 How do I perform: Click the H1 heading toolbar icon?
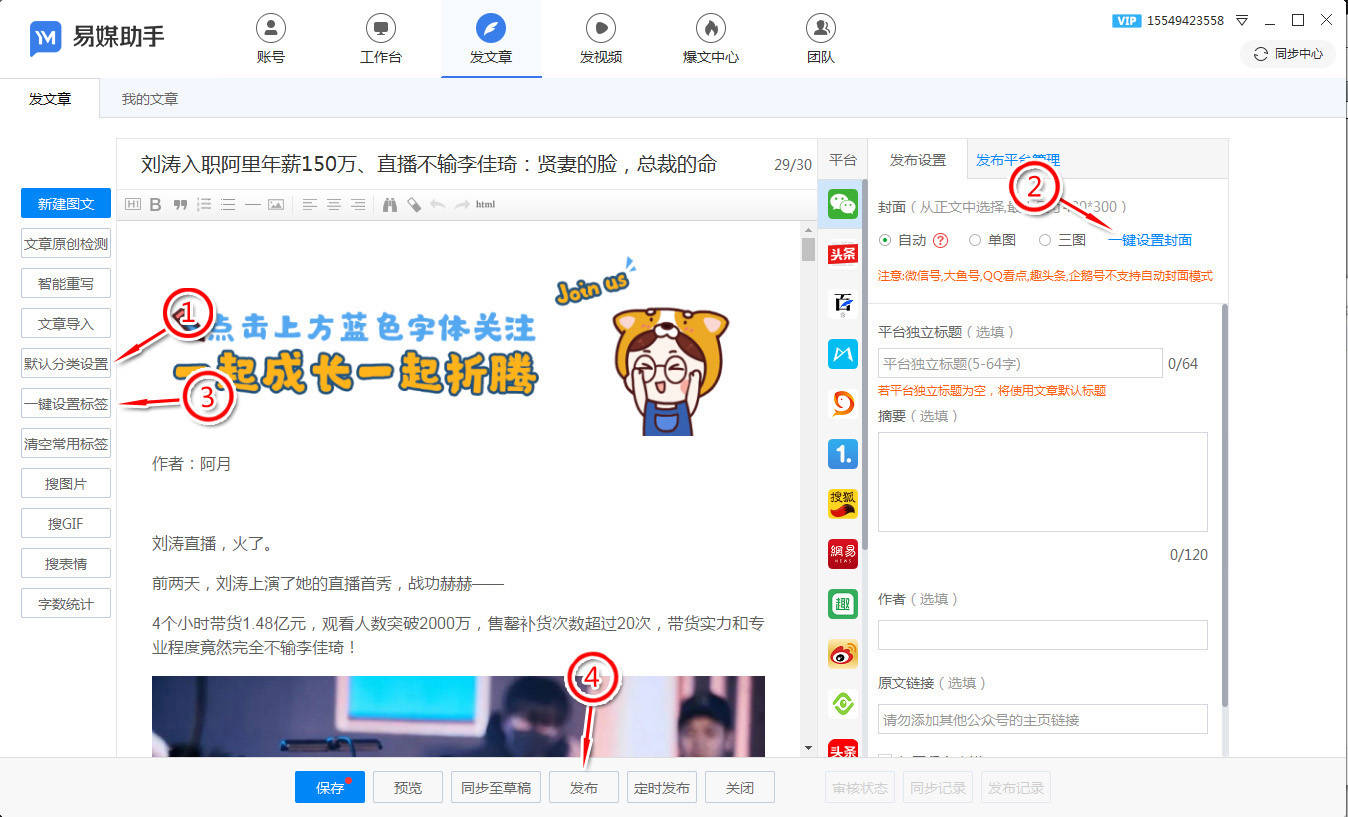point(133,204)
